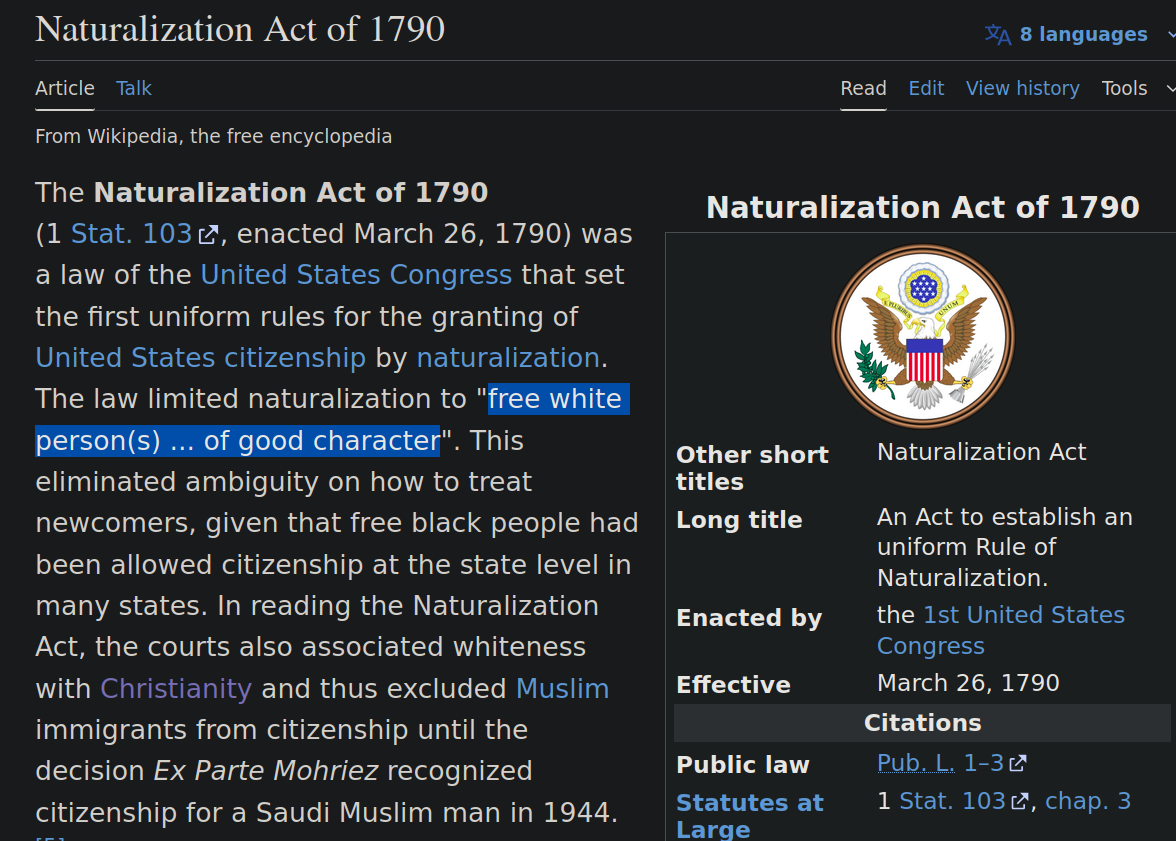This screenshot has width=1176, height=841.
Task: Open the Muslim link
Action: coord(562,689)
